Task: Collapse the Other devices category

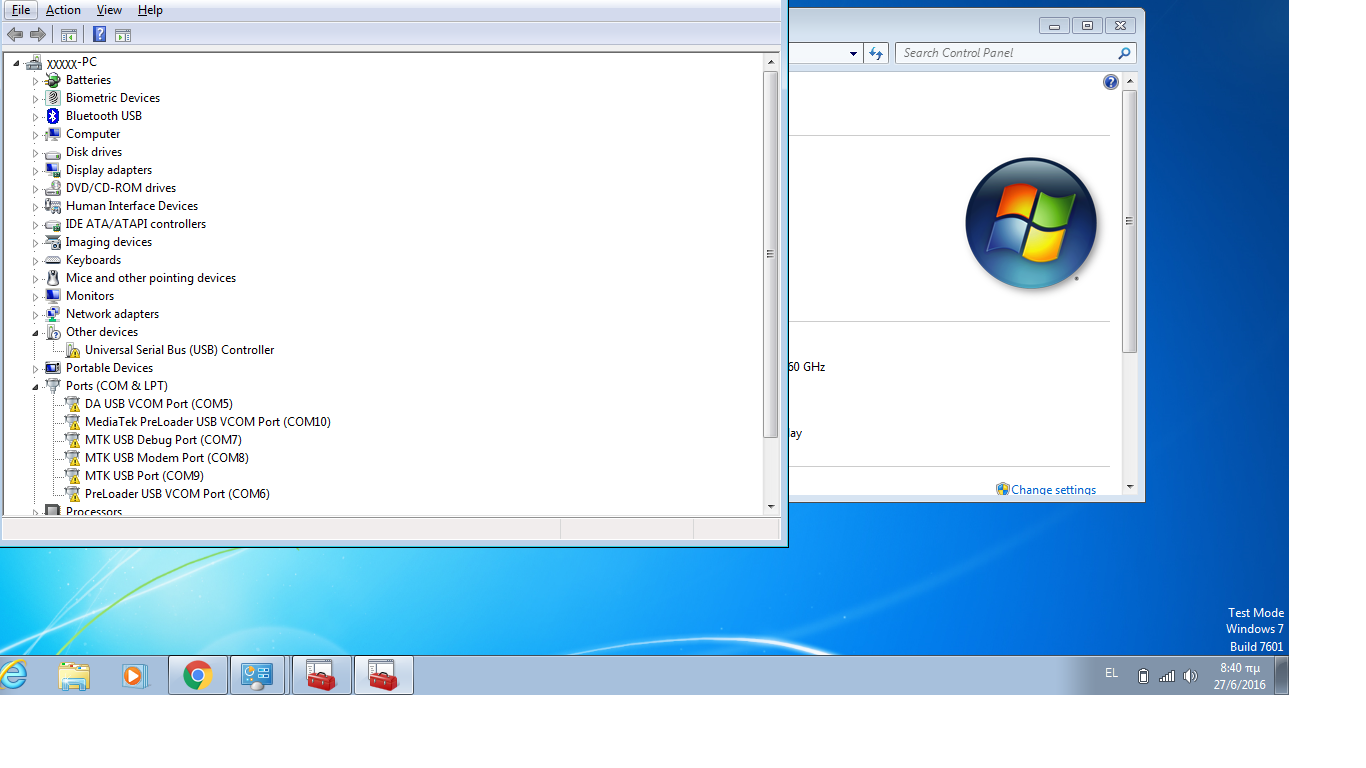Action: pos(35,333)
